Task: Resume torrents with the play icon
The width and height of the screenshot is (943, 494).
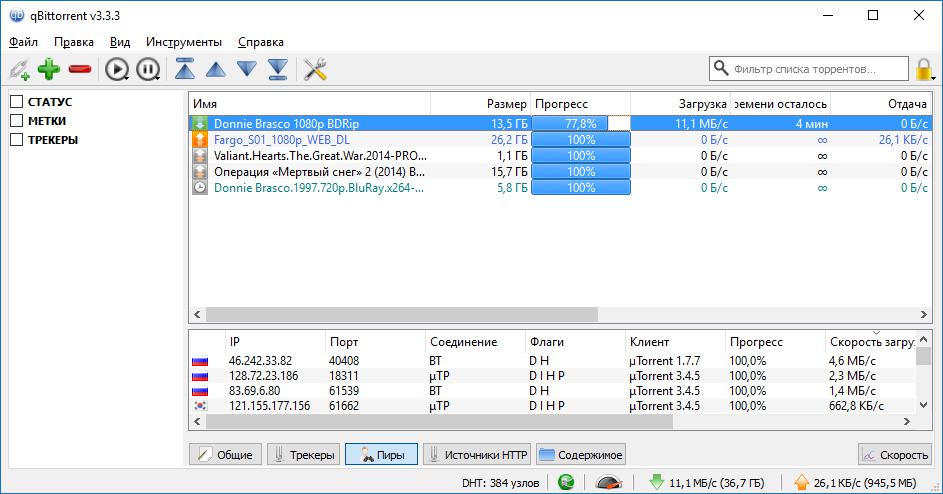Action: point(117,69)
